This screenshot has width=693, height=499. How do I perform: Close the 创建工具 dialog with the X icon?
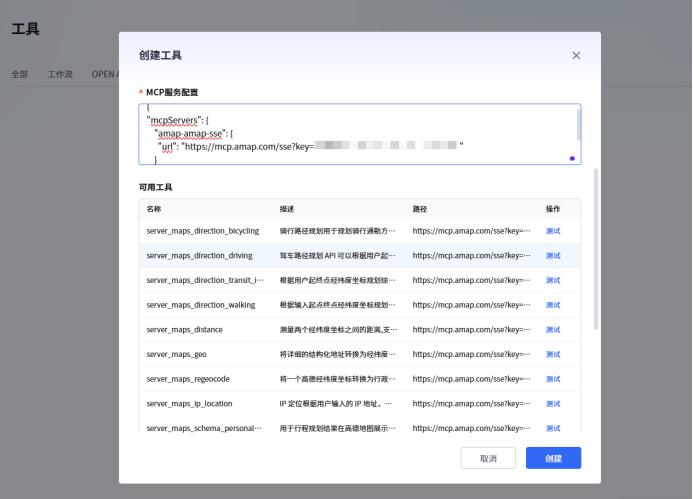pyautogui.click(x=576, y=55)
